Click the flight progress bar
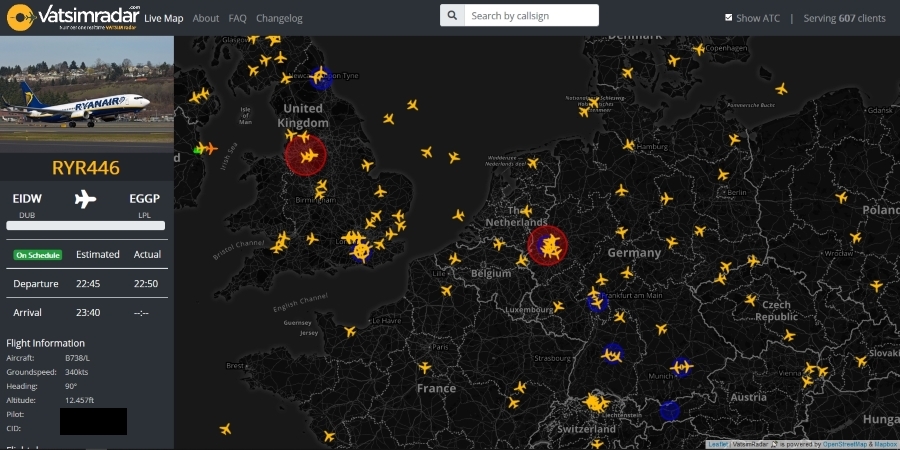This screenshot has height=450, width=900. (x=85, y=226)
